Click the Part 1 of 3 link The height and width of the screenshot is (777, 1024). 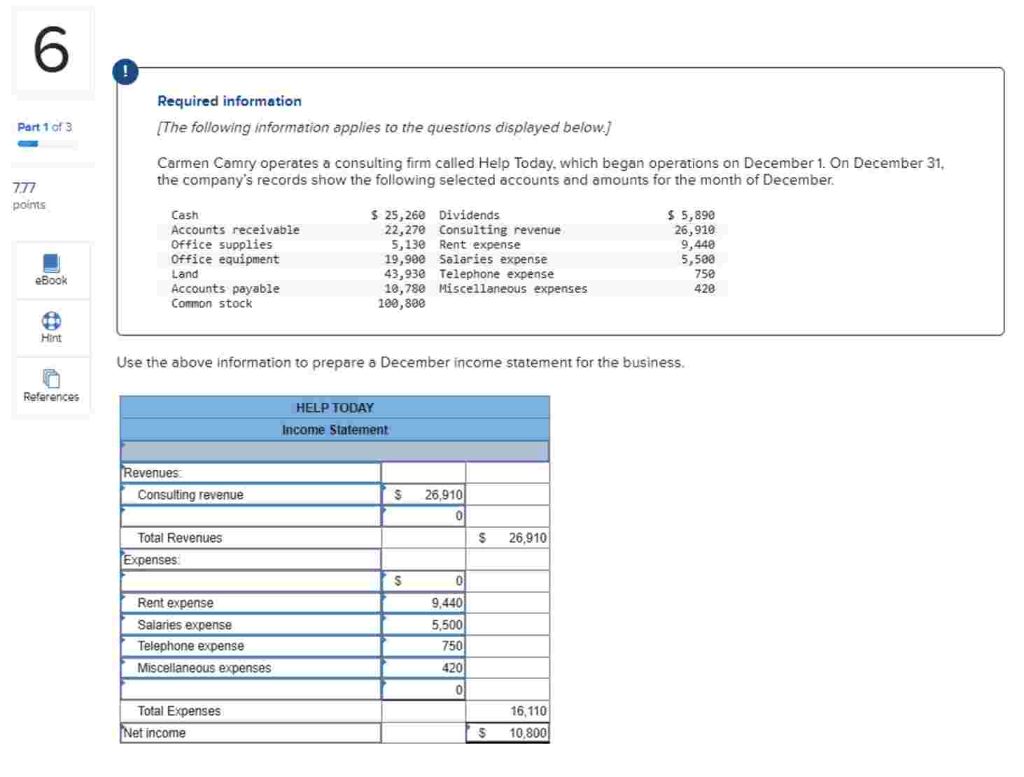[x=44, y=127]
